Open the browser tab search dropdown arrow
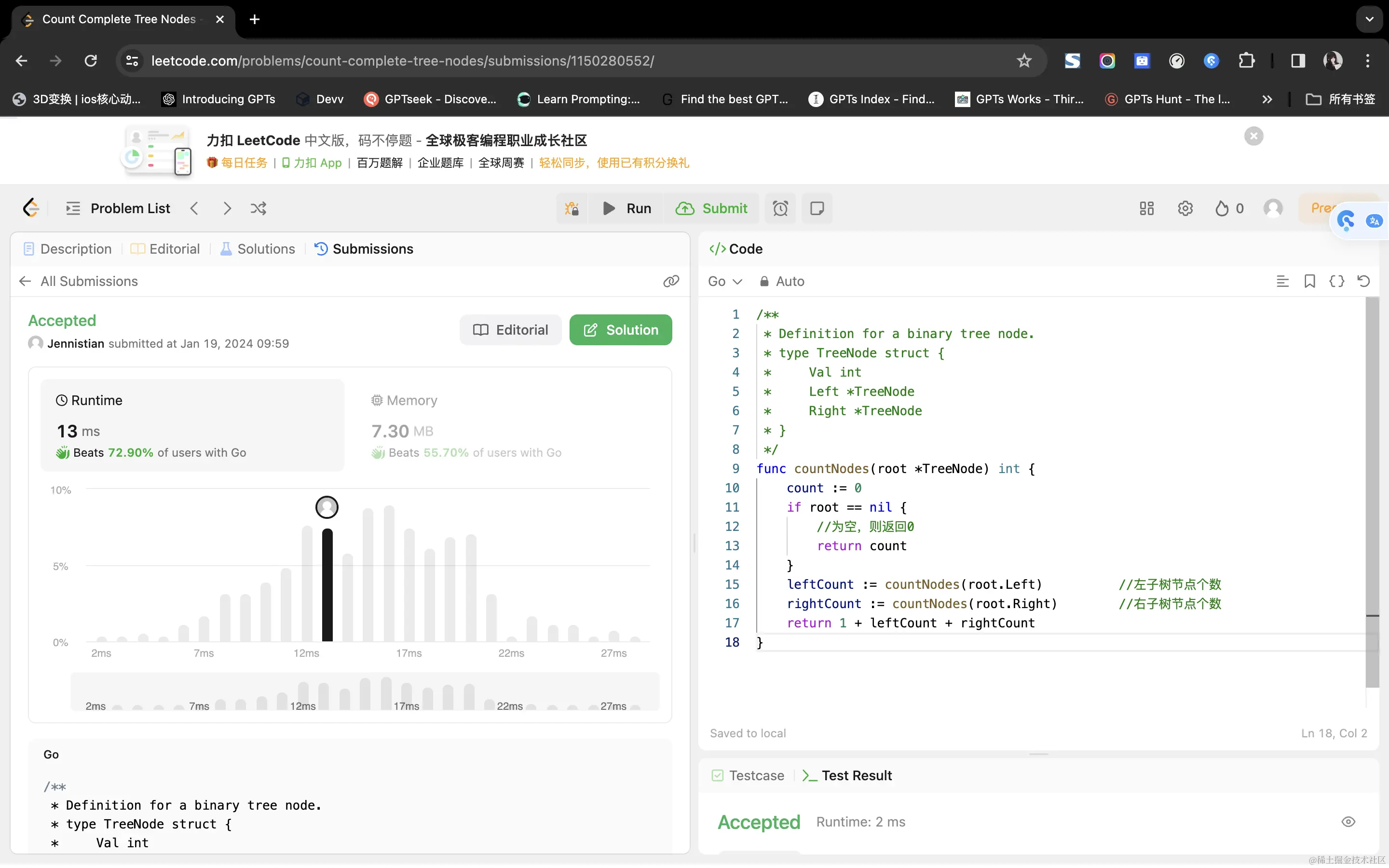The width and height of the screenshot is (1389, 868). coord(1370,19)
